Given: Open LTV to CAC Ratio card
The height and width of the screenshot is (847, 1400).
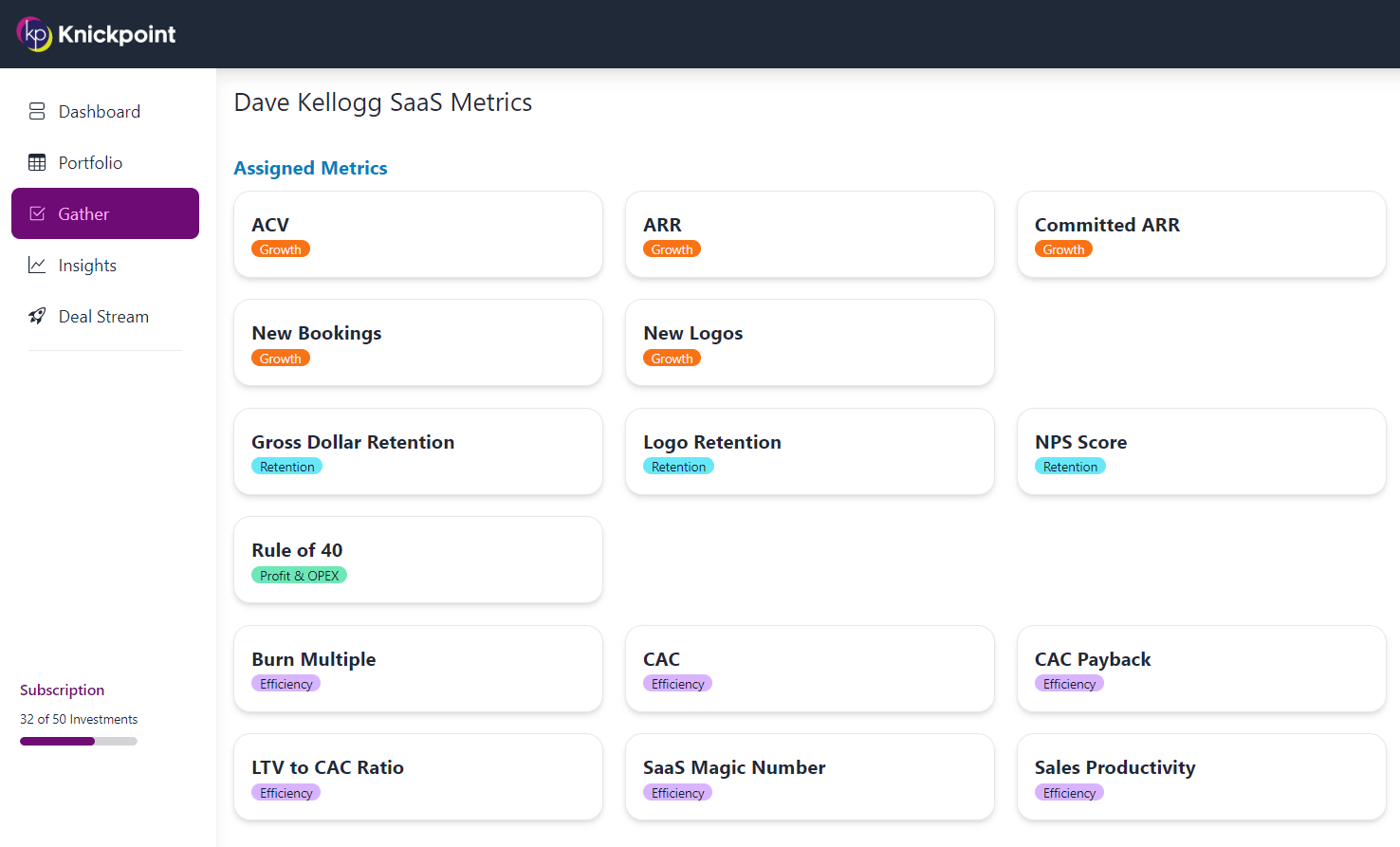Looking at the screenshot, I should [418, 777].
